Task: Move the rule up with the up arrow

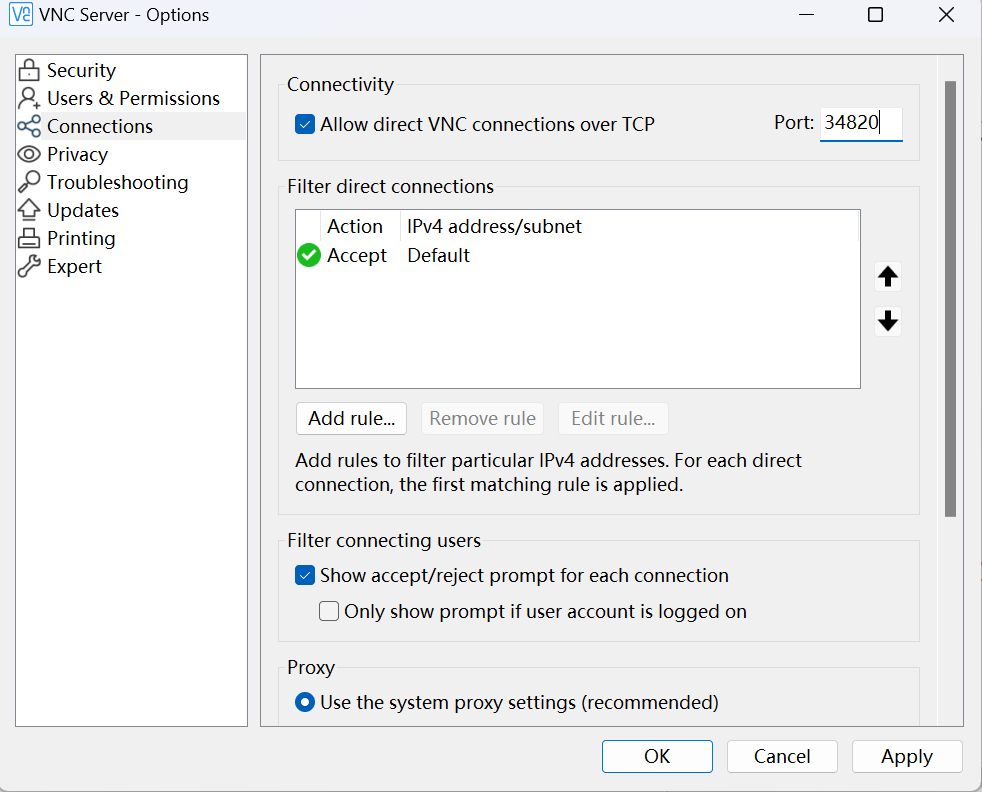Action: point(887,277)
